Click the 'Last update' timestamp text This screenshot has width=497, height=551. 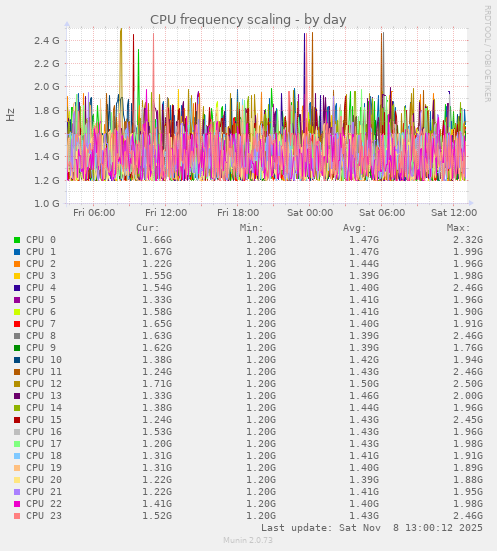[x=372, y=528]
